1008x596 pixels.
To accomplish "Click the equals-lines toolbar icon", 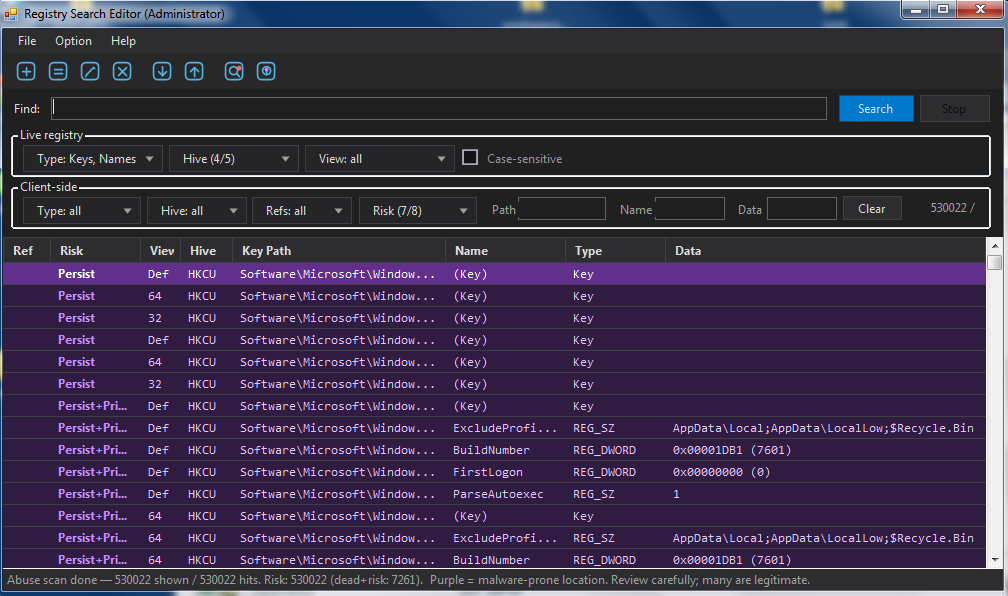I will (58, 71).
